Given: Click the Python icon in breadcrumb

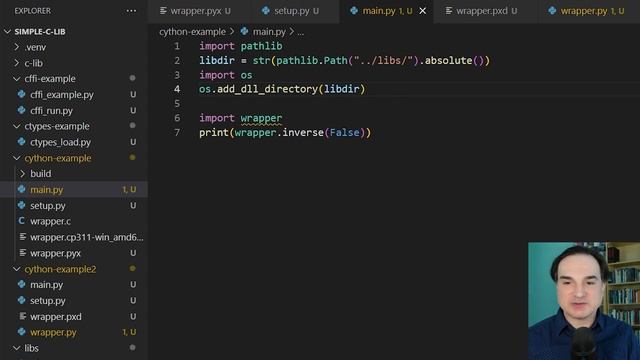Looking at the screenshot, I should tap(244, 31).
